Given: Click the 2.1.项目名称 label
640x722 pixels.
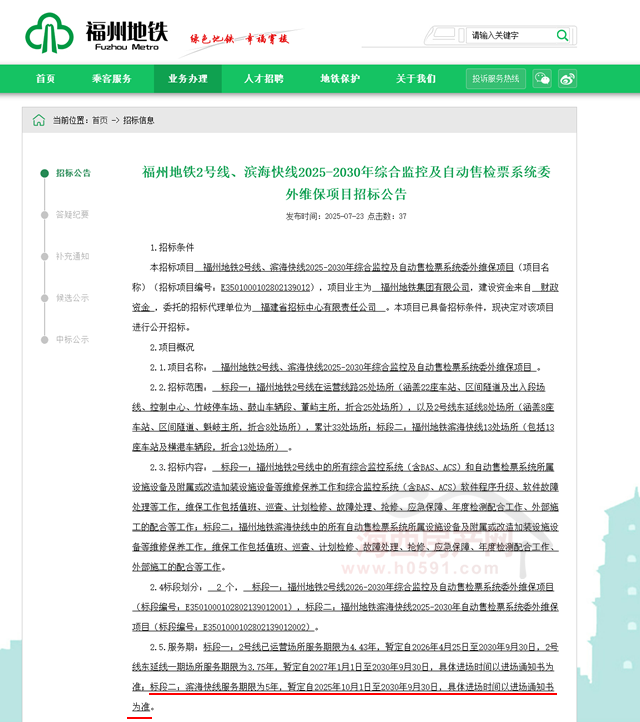Looking at the screenshot, I should tap(178, 367).
